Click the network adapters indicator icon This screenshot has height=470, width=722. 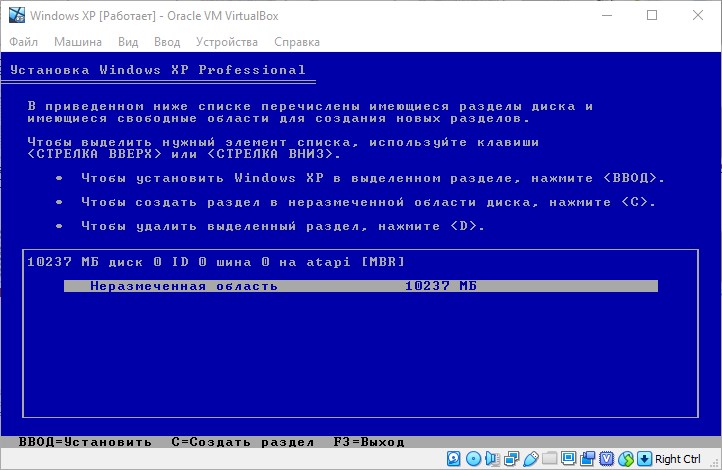coord(510,459)
